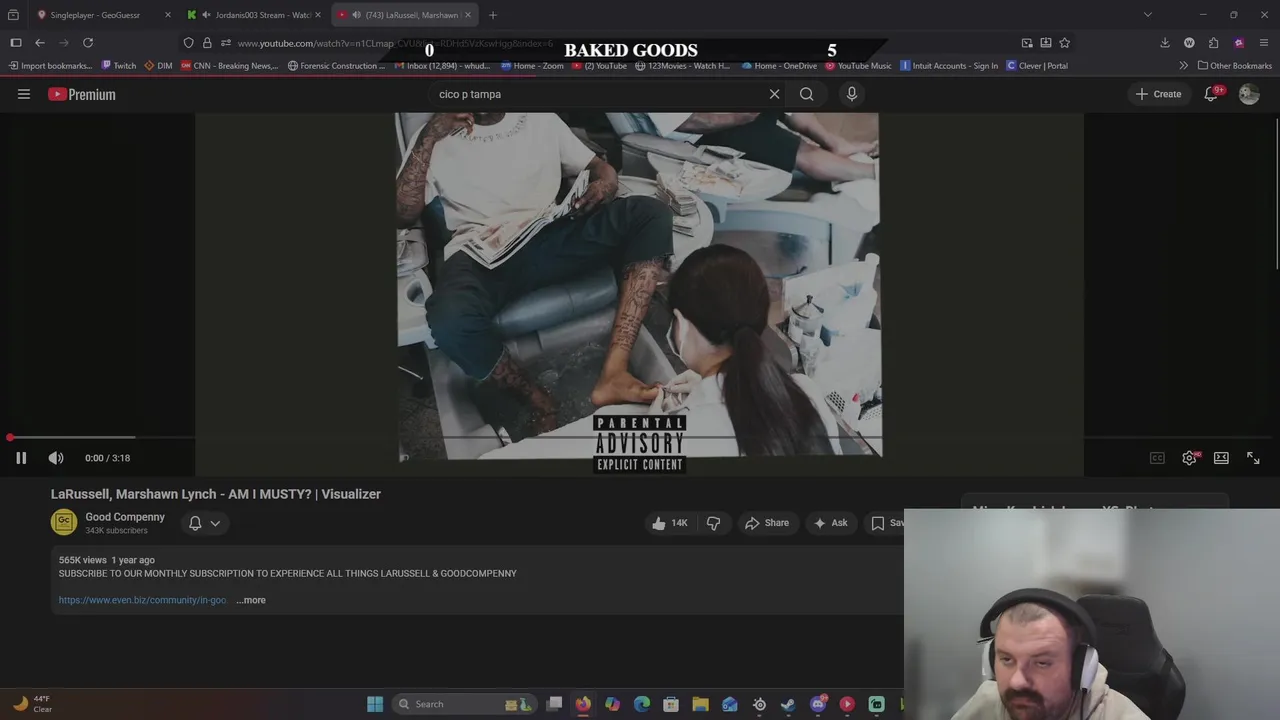Open a new browser tab

(x=493, y=15)
